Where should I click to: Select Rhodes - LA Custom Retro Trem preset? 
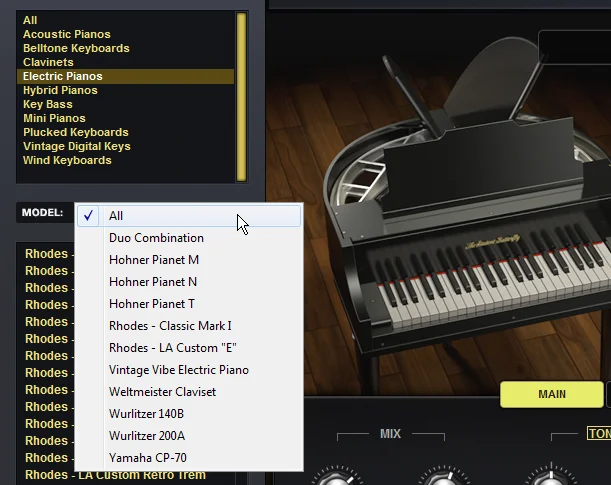point(115,475)
